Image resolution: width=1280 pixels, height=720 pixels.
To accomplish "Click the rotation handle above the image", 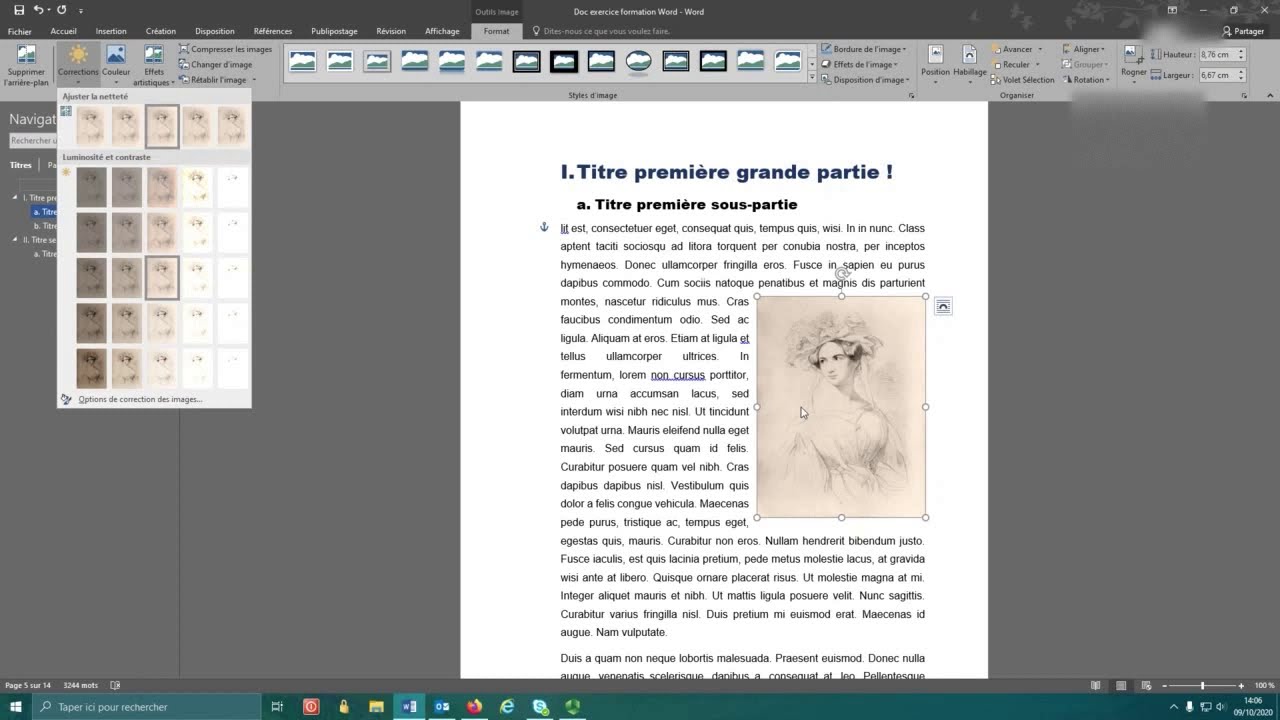I will 842,273.
